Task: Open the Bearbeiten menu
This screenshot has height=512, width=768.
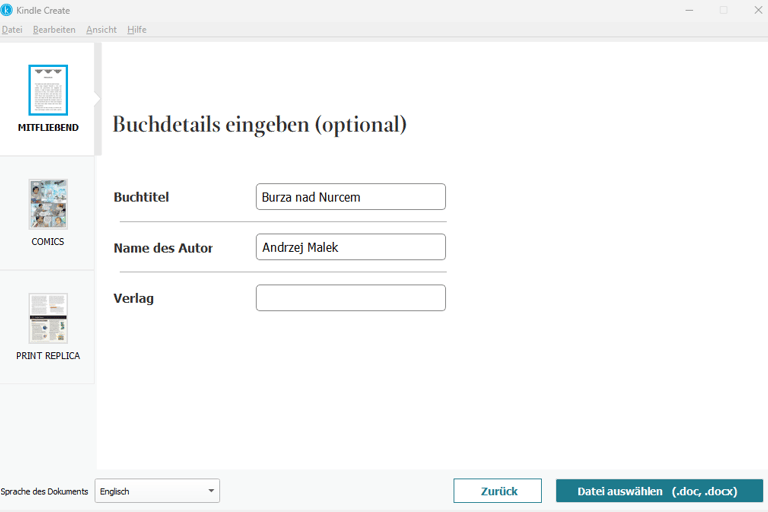Action: [x=54, y=30]
